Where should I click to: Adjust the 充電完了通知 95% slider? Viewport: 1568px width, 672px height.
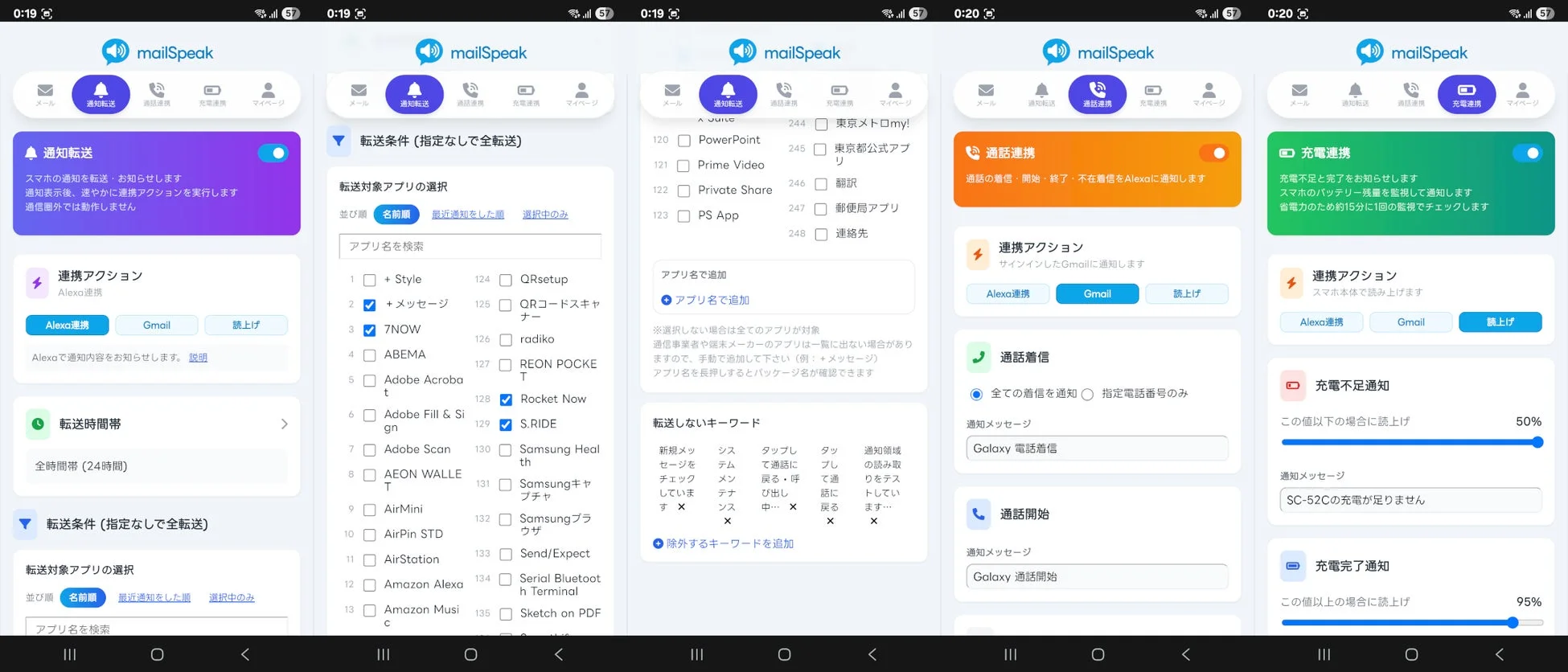(1411, 622)
